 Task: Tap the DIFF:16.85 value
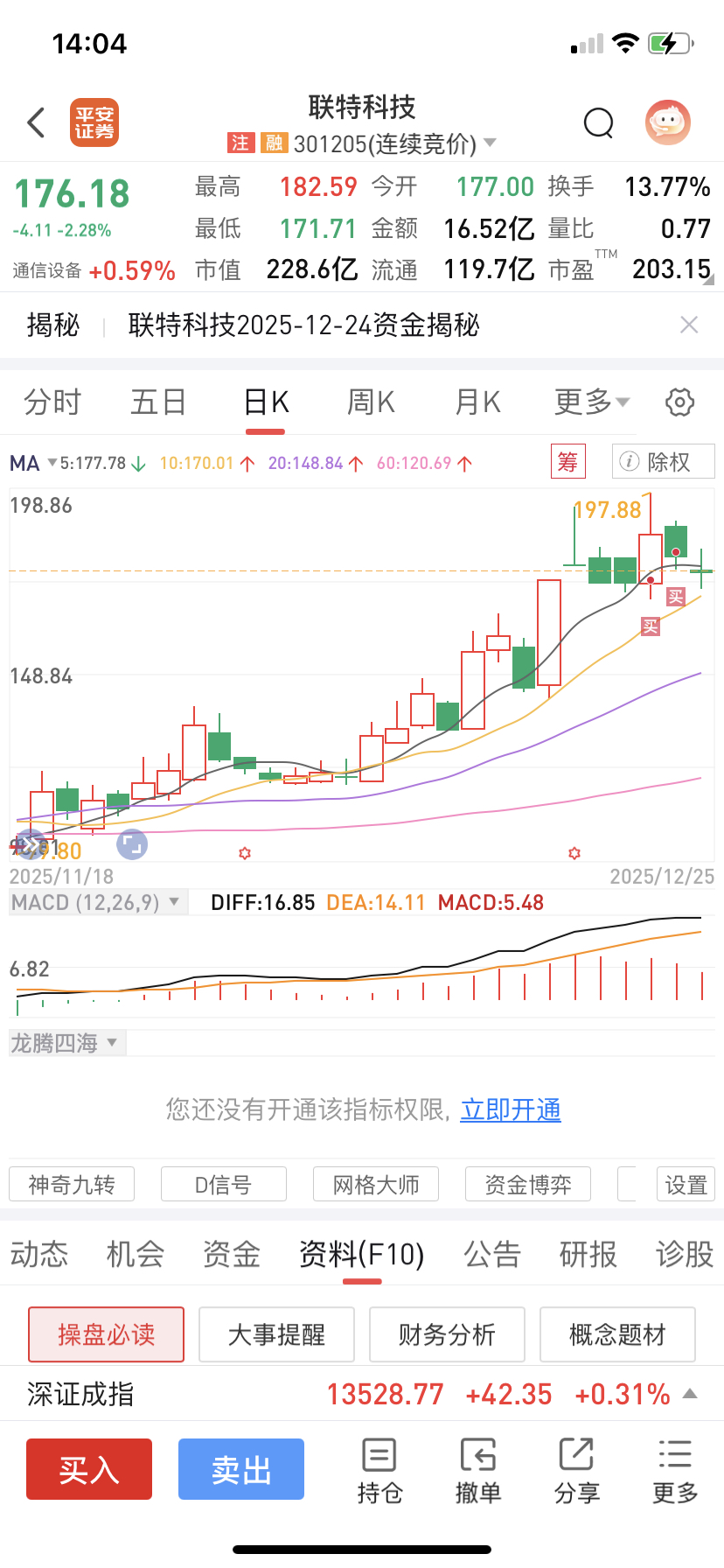tap(263, 902)
